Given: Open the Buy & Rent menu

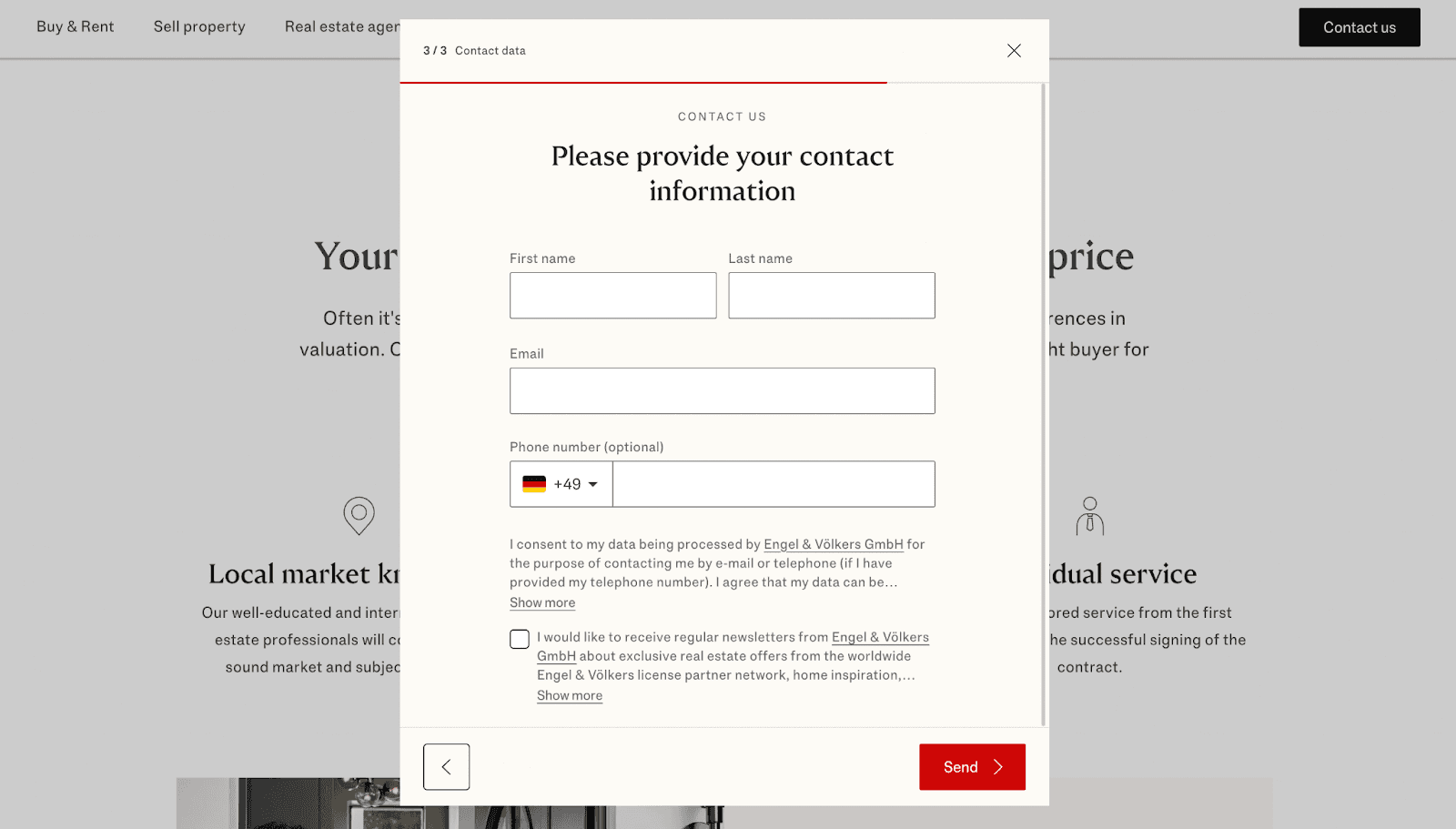Looking at the screenshot, I should [76, 26].
